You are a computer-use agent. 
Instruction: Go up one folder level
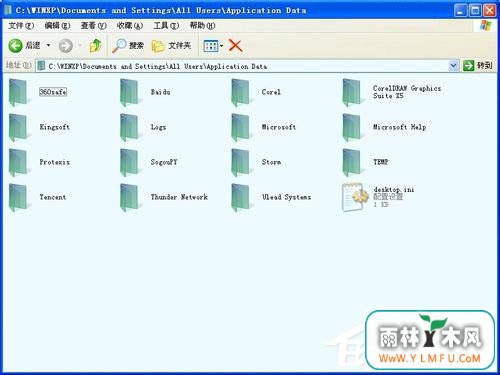95,46
